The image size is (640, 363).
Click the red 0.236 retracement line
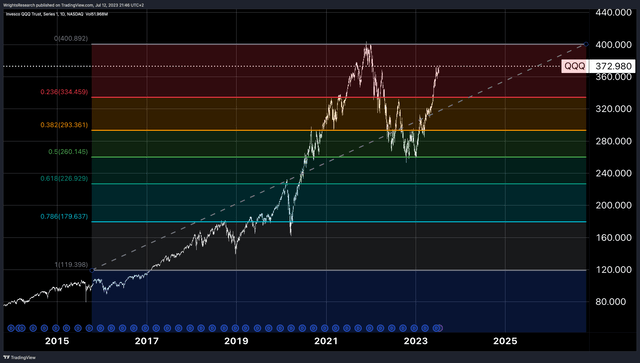[x=339, y=97]
